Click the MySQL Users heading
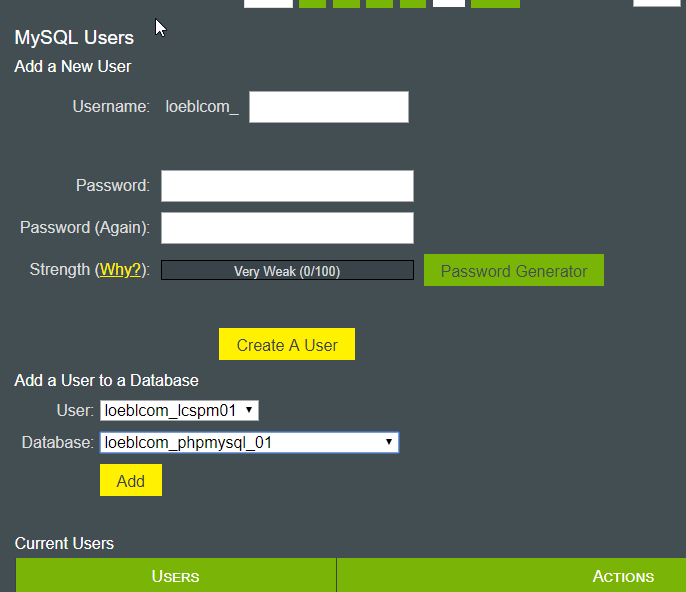686x592 pixels. pos(74,38)
